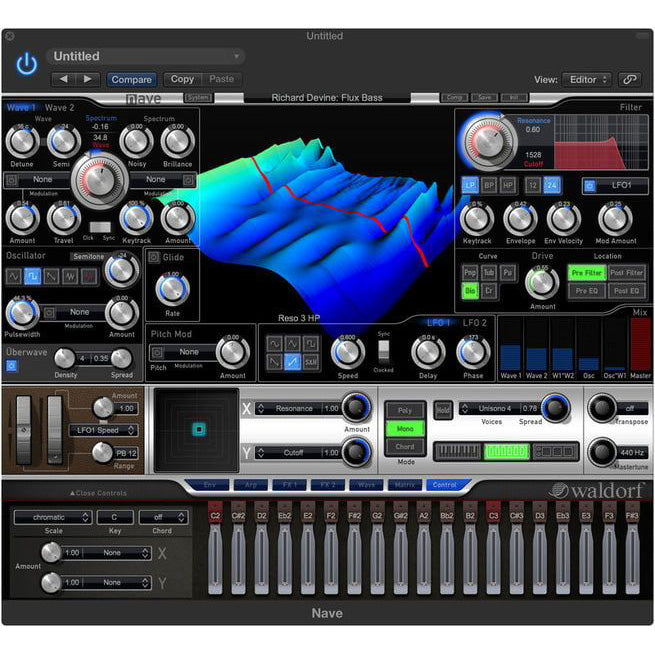Open the View Editor dropdown
Viewport: 655px width, 655px height.
point(586,79)
